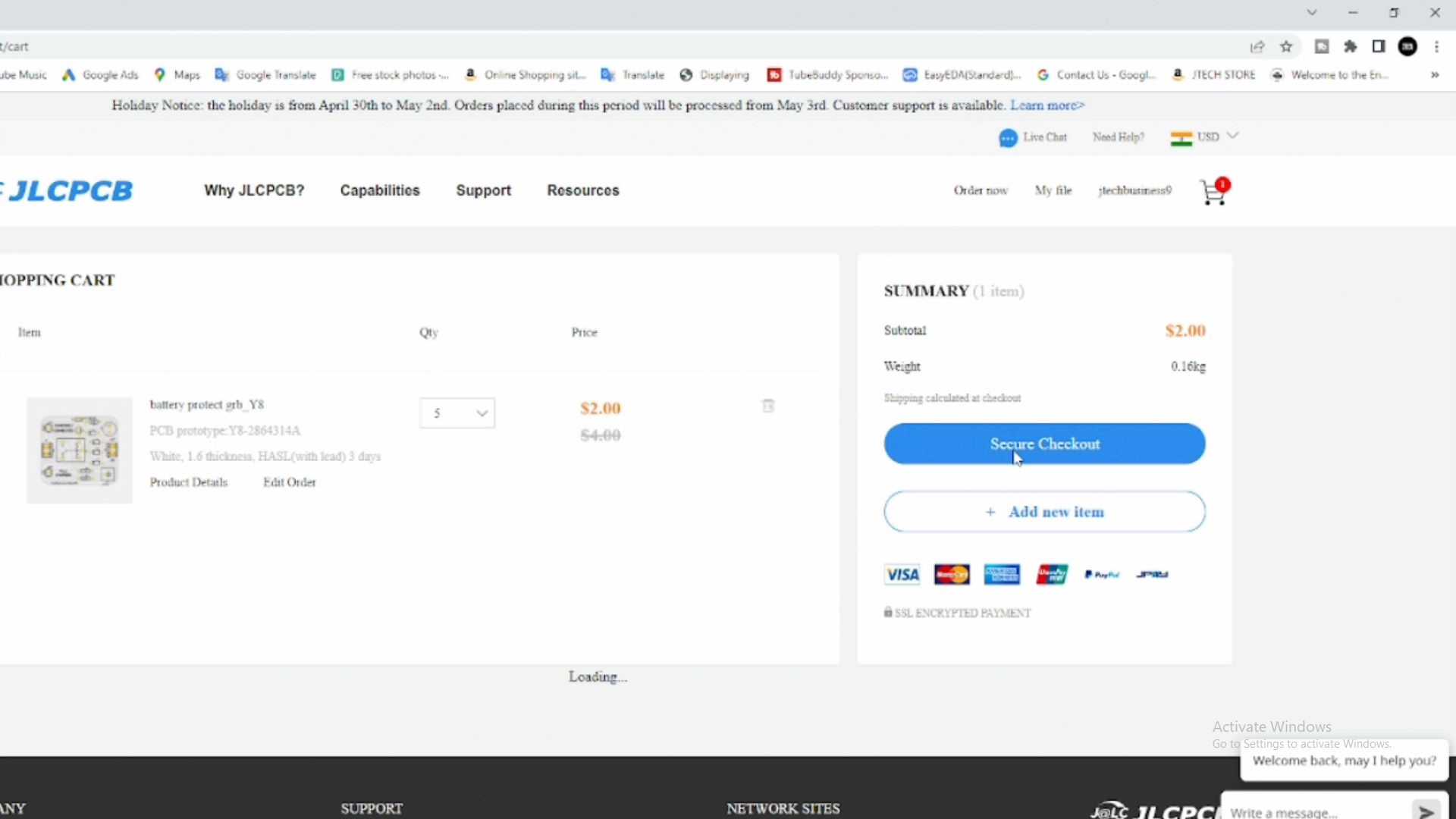1456x819 pixels.
Task: Click the PCB board thumbnail
Action: pyautogui.click(x=80, y=450)
